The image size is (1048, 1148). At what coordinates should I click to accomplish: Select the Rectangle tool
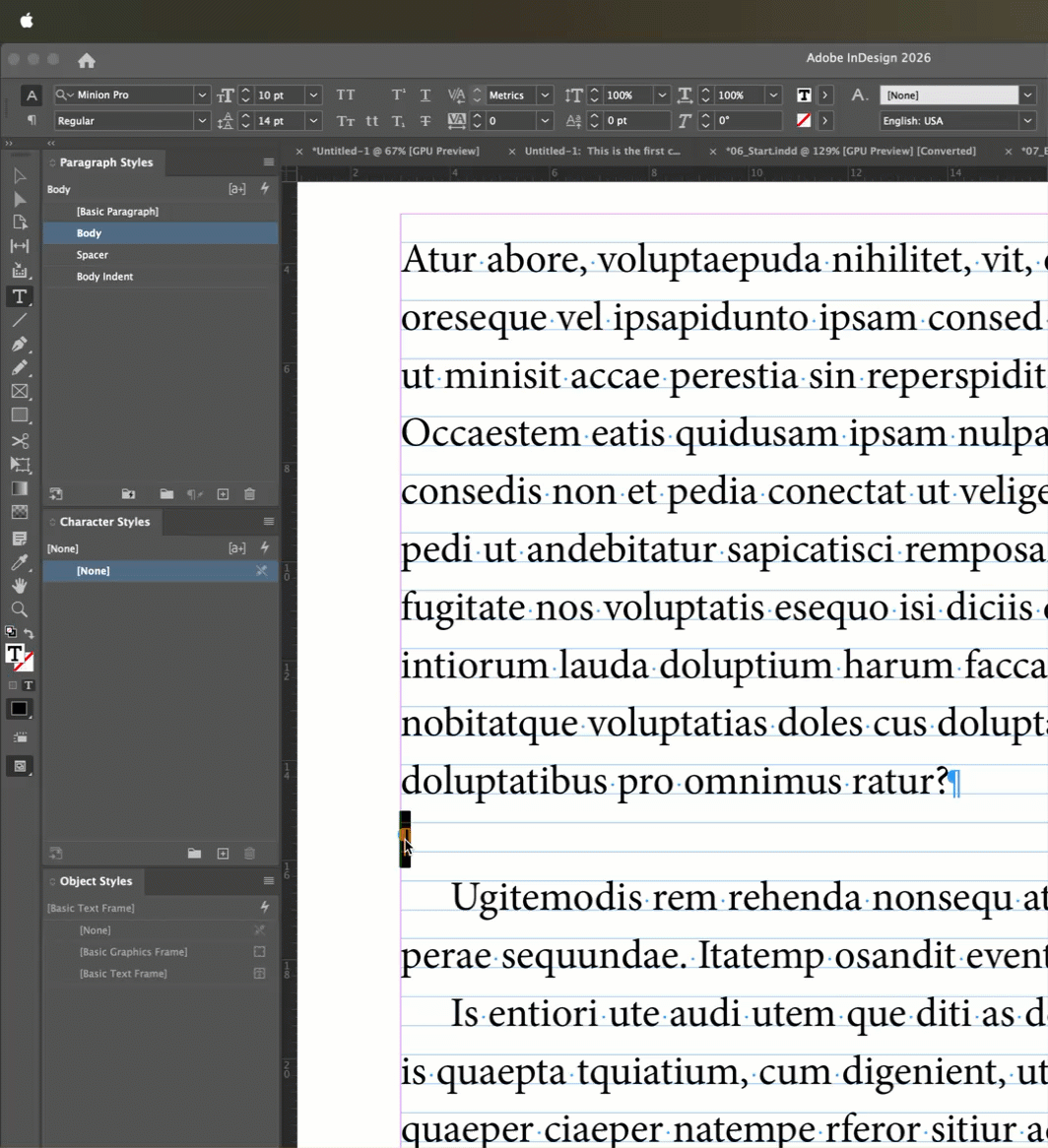click(x=20, y=415)
